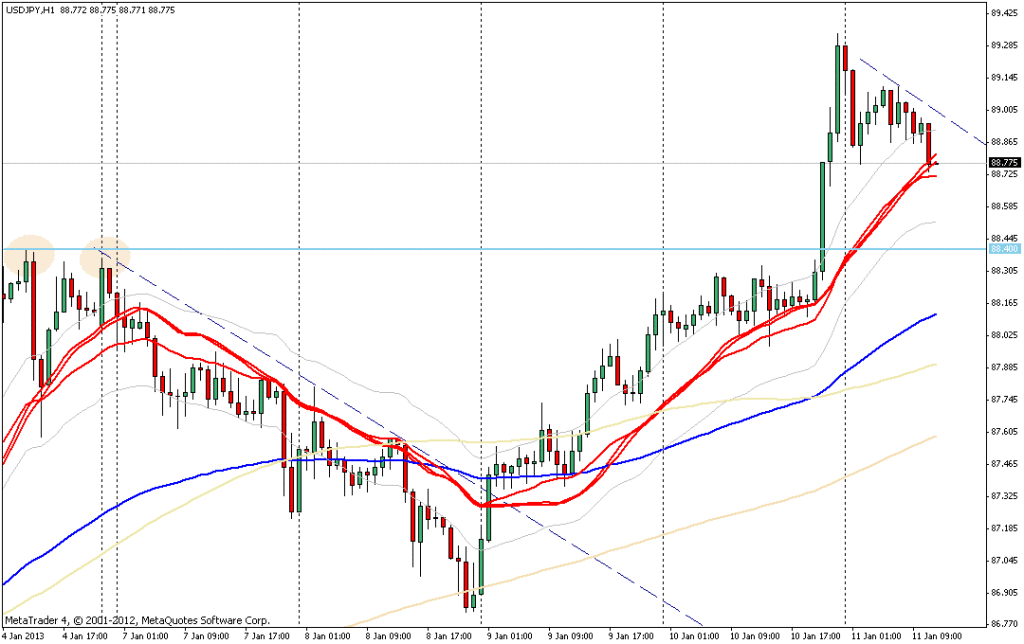The image size is (1024, 644).
Task: Select the current price label 88.775
Action: pyautogui.click(x=1002, y=162)
